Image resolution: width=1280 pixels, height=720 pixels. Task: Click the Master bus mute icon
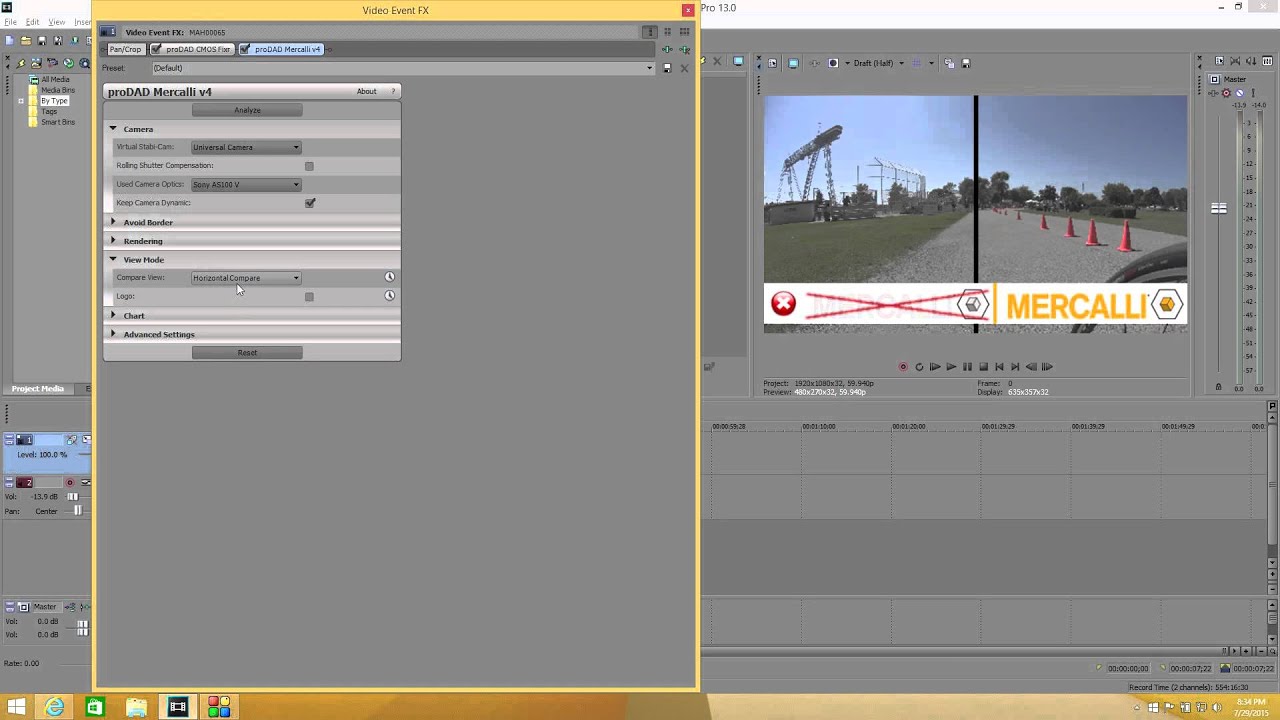[1239, 93]
